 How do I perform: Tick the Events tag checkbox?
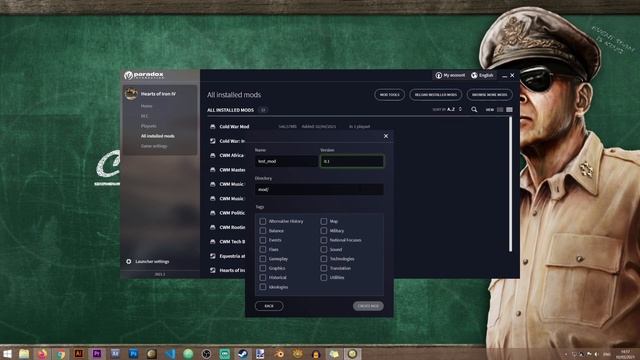coord(262,240)
